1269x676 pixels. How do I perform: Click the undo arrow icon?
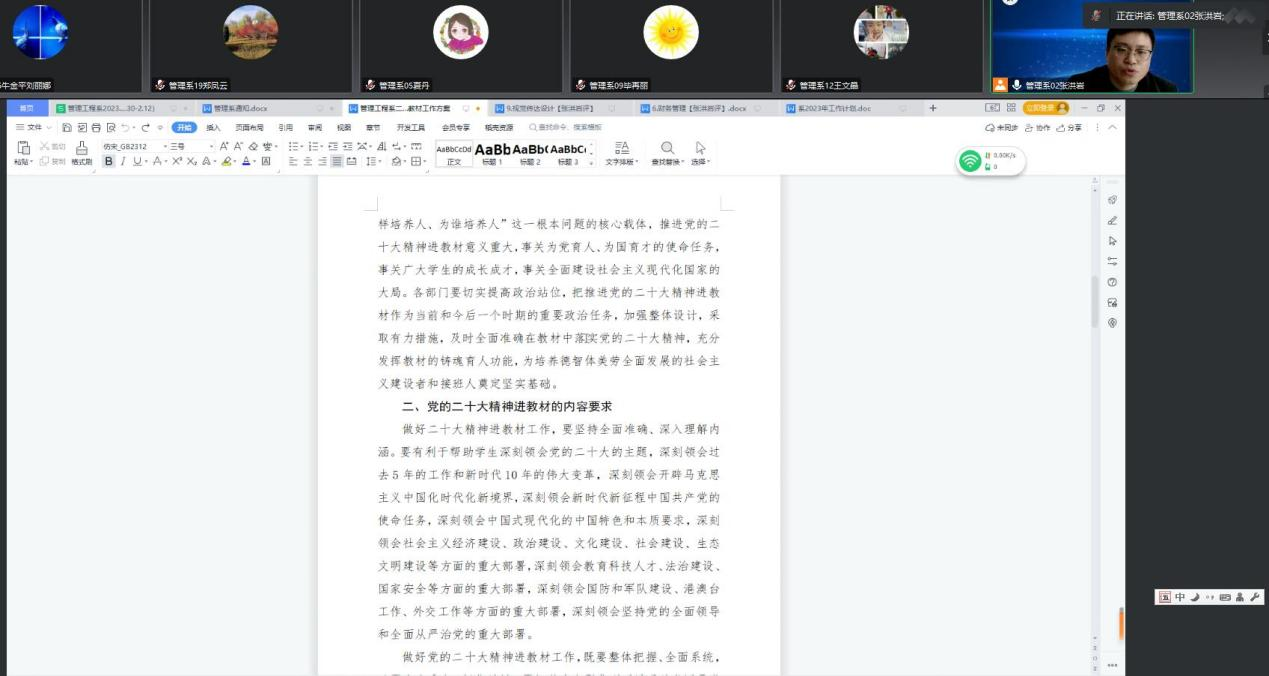pyautogui.click(x=125, y=127)
